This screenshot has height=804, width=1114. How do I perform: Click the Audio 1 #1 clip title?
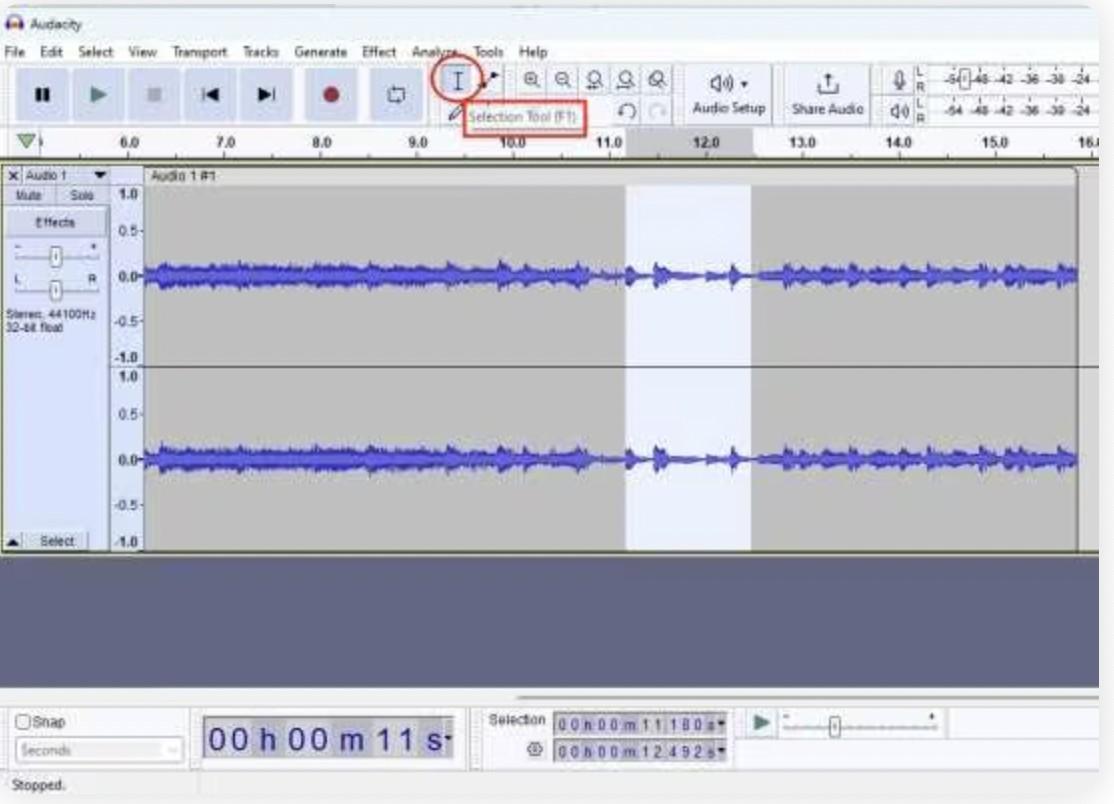[x=183, y=175]
